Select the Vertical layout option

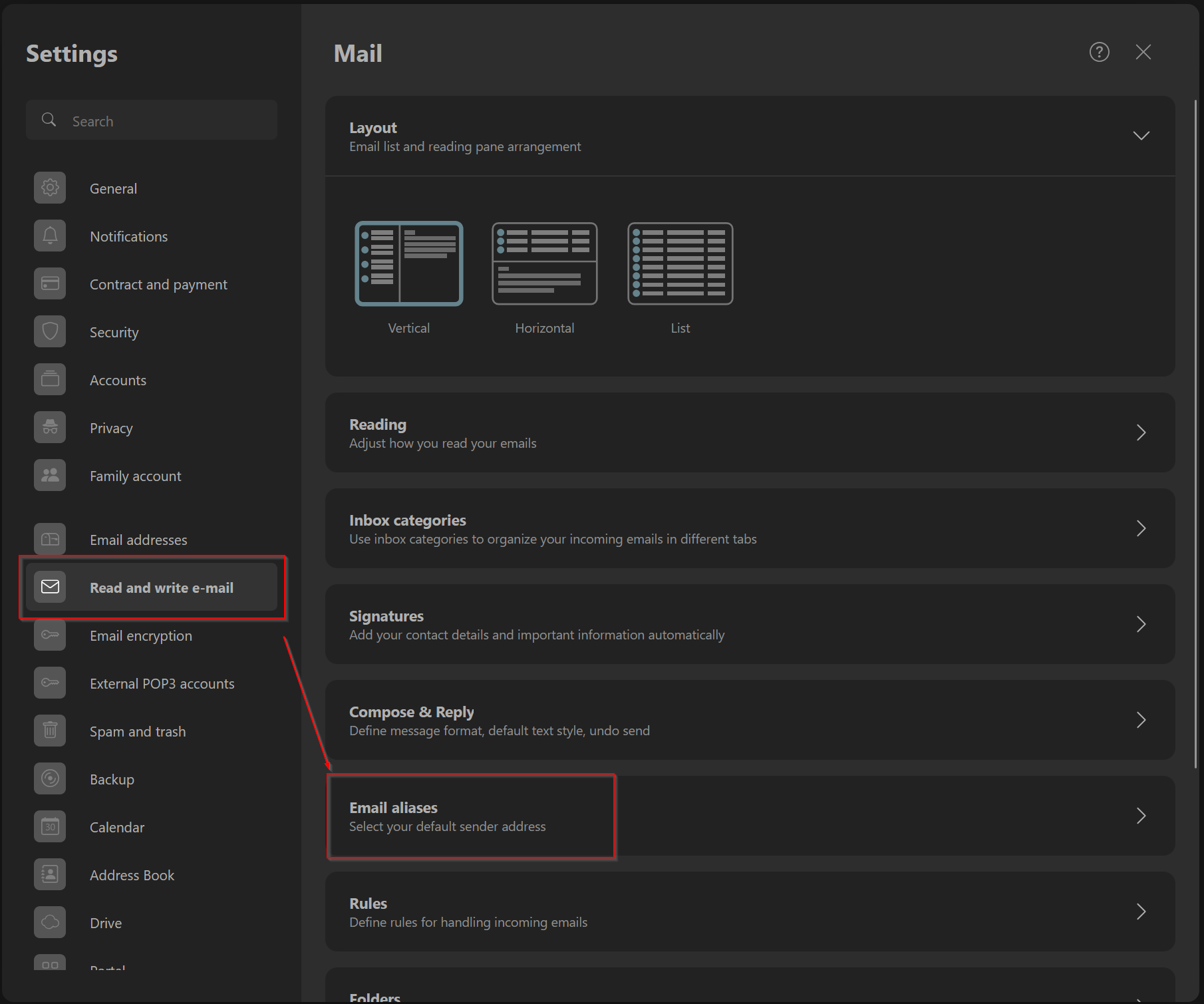(x=408, y=264)
